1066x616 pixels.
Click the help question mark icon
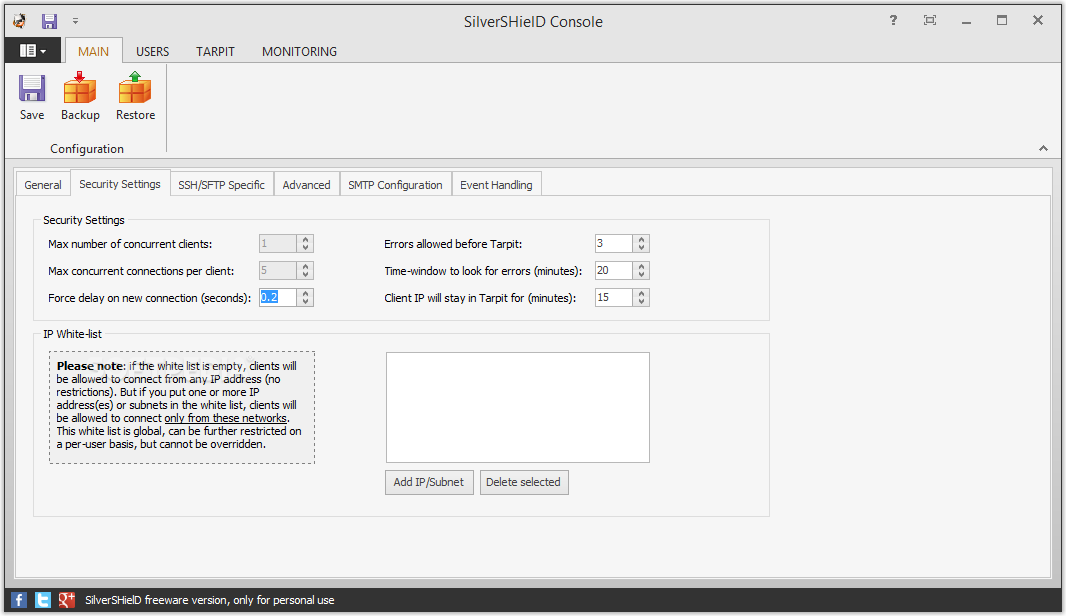pyautogui.click(x=893, y=20)
